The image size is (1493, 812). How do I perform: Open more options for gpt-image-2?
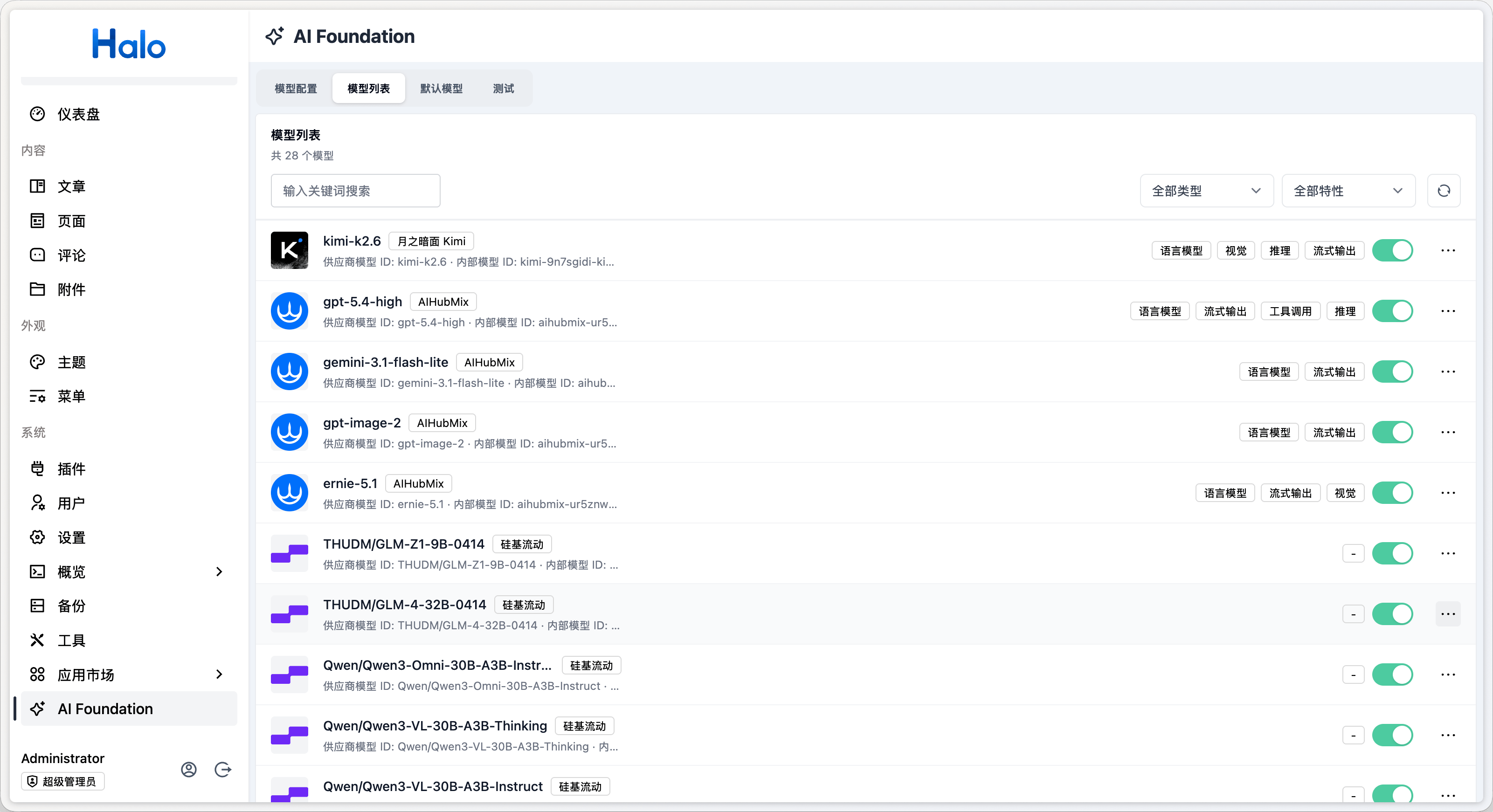(1448, 433)
